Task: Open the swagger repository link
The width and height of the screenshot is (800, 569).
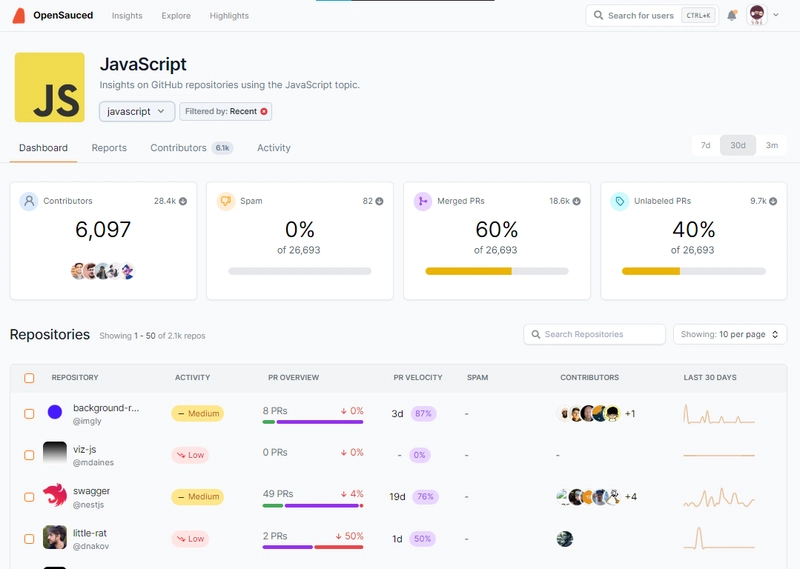Action: [x=91, y=491]
